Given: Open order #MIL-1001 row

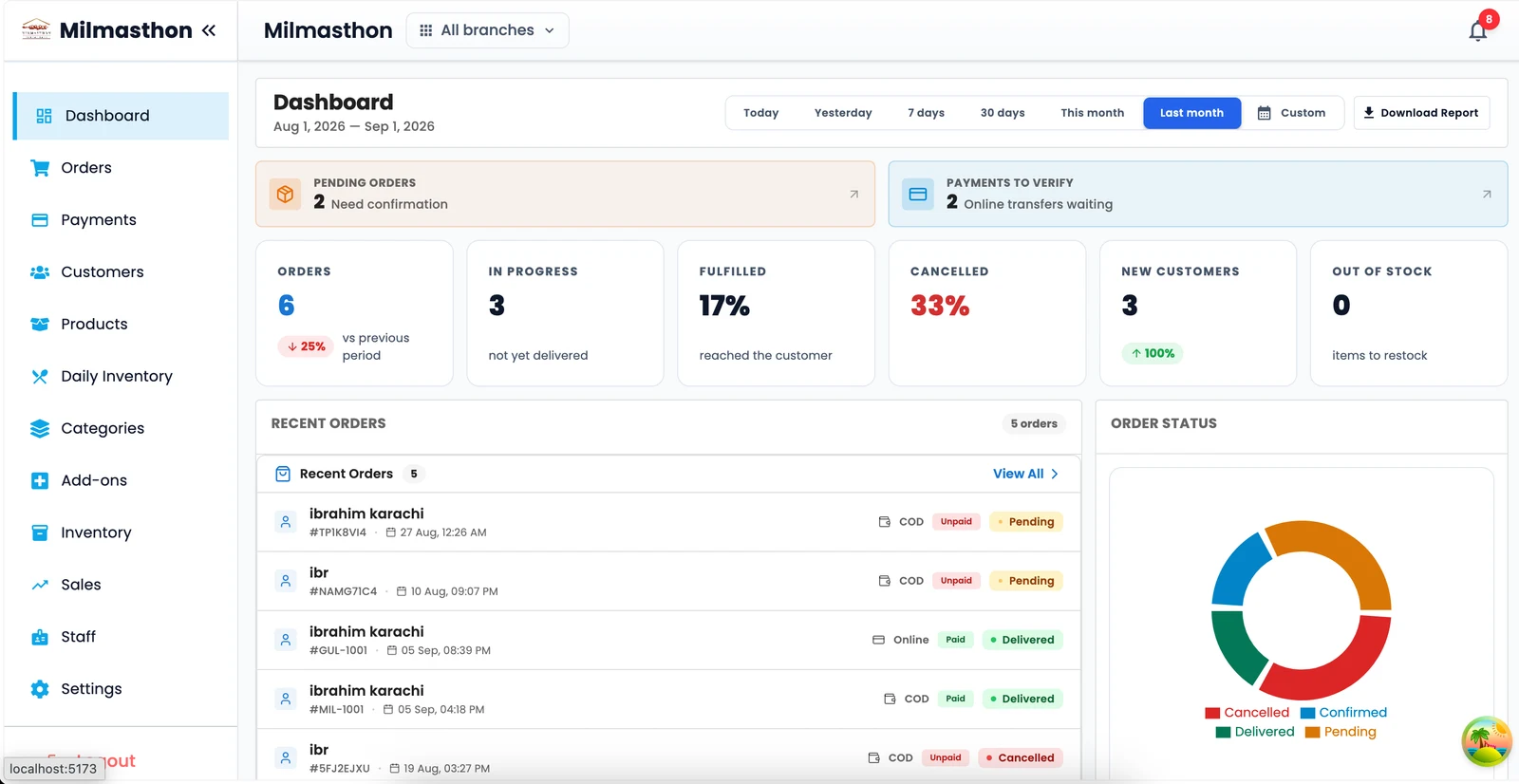Looking at the screenshot, I should click(x=668, y=700).
